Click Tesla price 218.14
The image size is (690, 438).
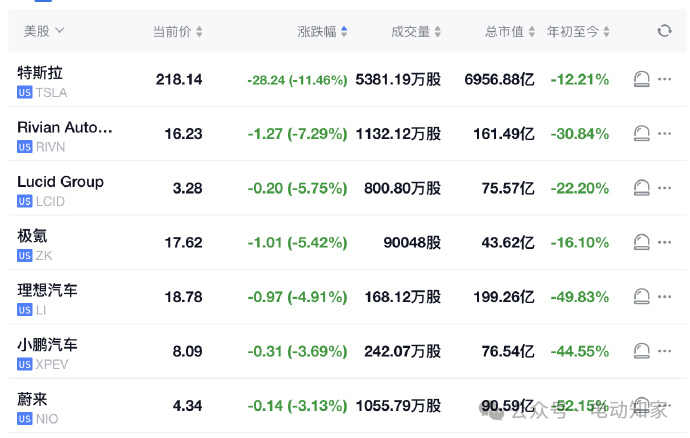[x=179, y=79]
